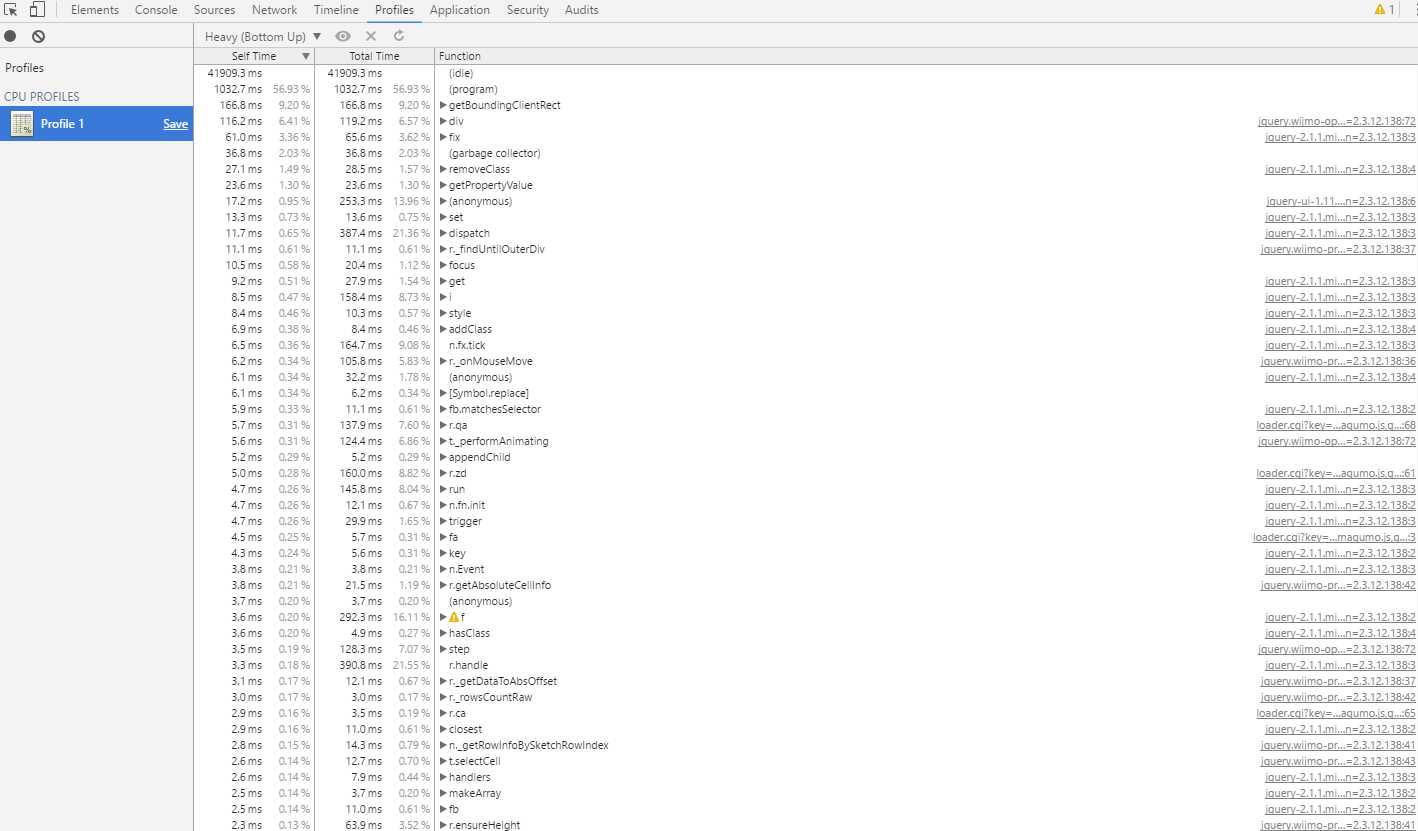Screen dimensions: 1418x831
Task: Expand the r._findUntilOuterDiv row
Action: coord(443,249)
